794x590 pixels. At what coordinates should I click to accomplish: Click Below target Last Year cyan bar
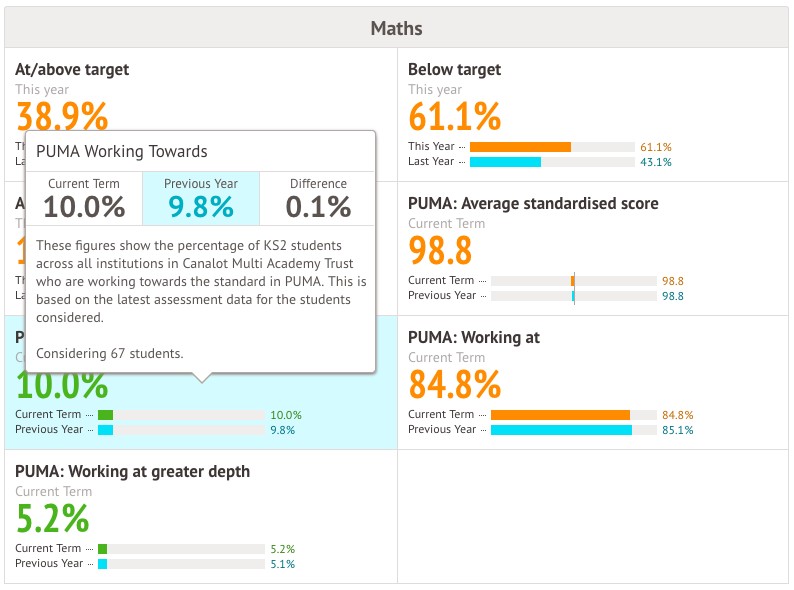[505, 162]
